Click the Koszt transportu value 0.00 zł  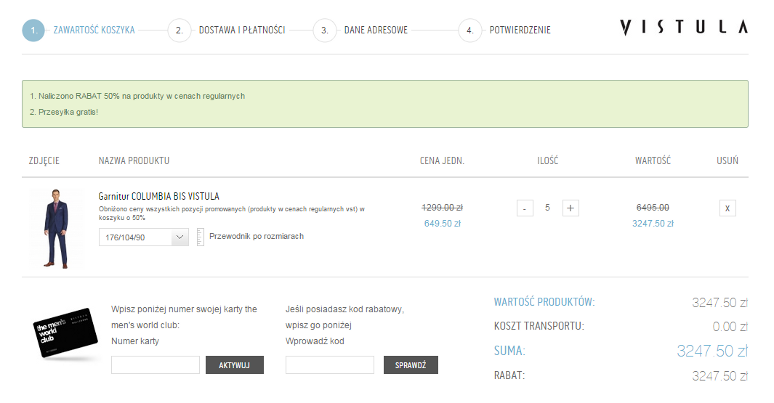730,326
